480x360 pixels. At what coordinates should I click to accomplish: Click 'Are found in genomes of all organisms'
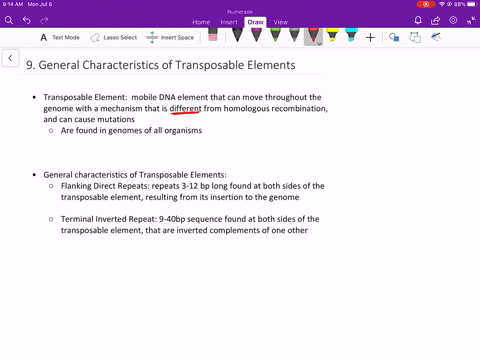click(x=131, y=130)
